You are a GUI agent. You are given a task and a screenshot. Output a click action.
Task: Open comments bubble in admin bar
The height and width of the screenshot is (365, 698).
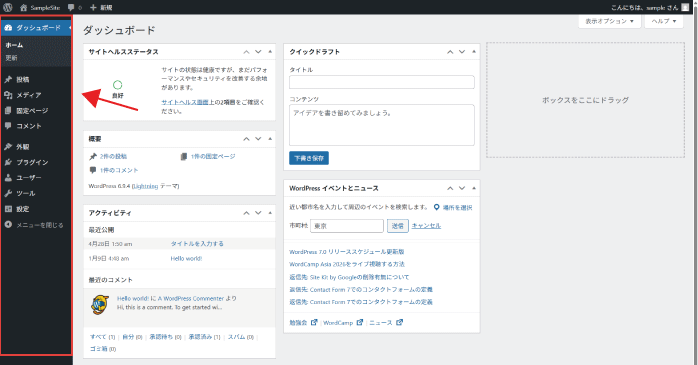(x=74, y=8)
